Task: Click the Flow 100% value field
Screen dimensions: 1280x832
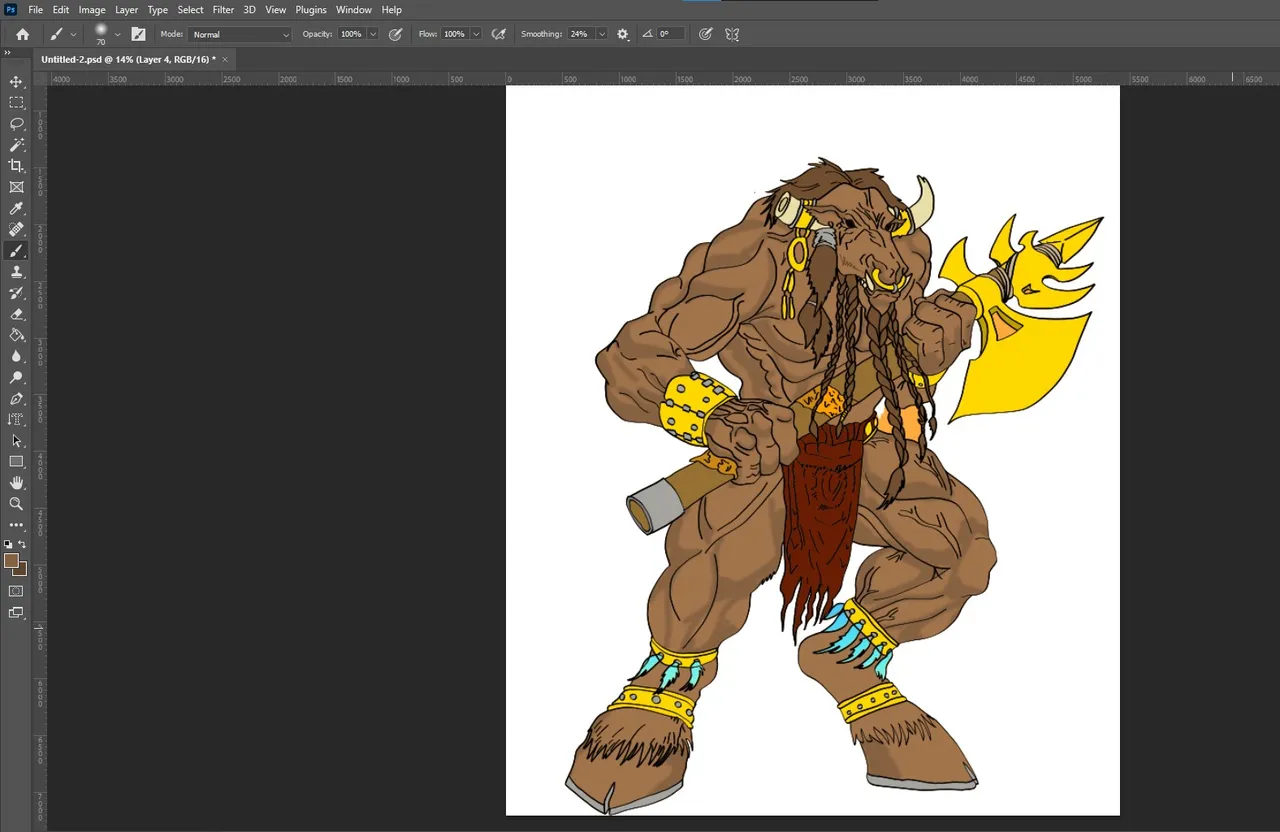Action: (x=455, y=34)
